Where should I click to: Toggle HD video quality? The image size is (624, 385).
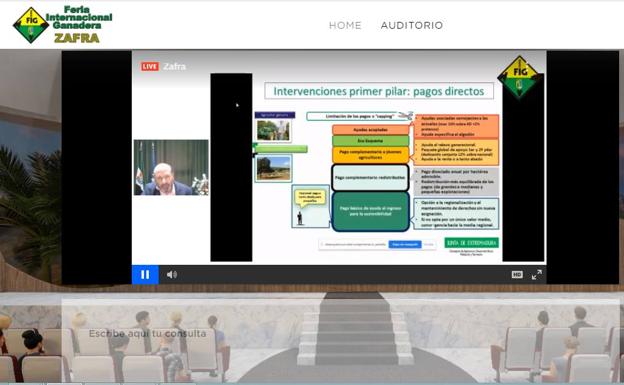[517, 274]
